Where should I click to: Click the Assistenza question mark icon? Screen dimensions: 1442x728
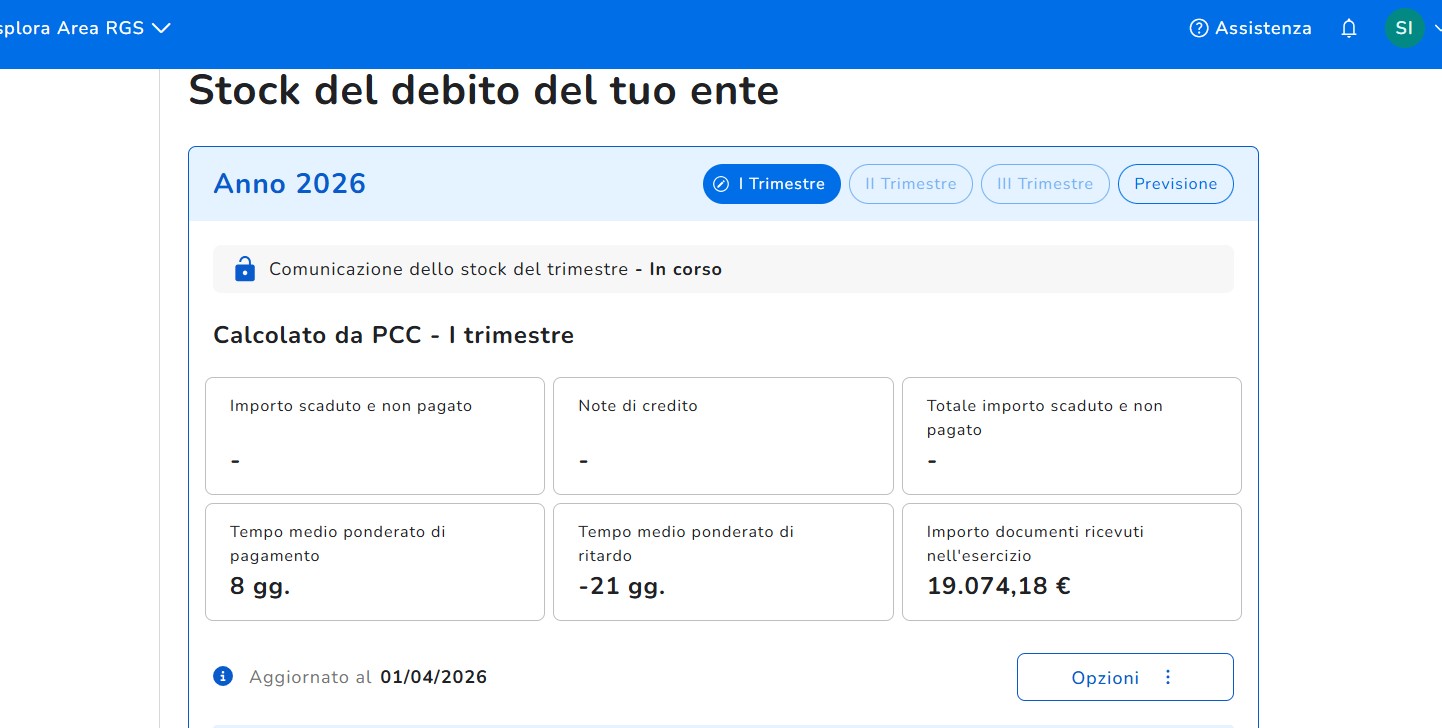pyautogui.click(x=1198, y=29)
